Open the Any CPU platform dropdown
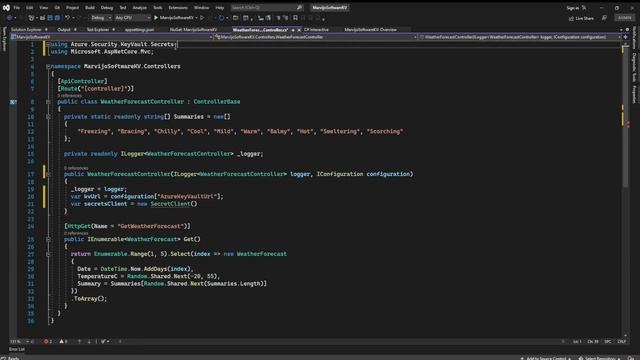This screenshot has height=360, width=640. pyautogui.click(x=133, y=18)
